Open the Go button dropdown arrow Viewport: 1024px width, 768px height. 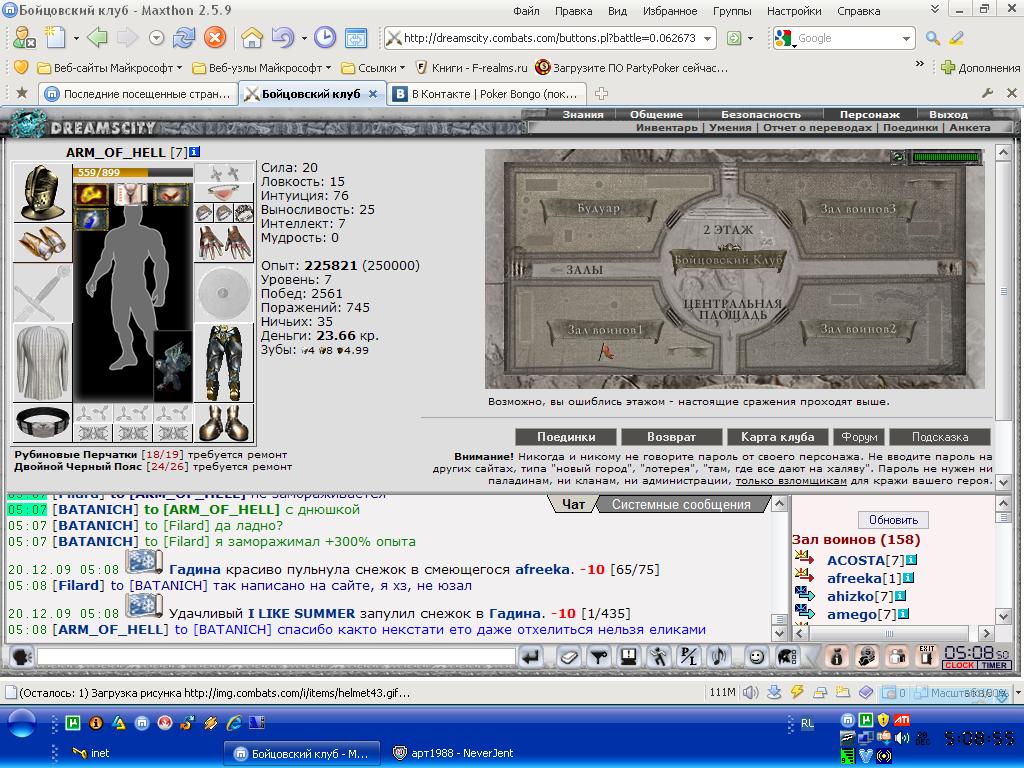pyautogui.click(x=750, y=39)
